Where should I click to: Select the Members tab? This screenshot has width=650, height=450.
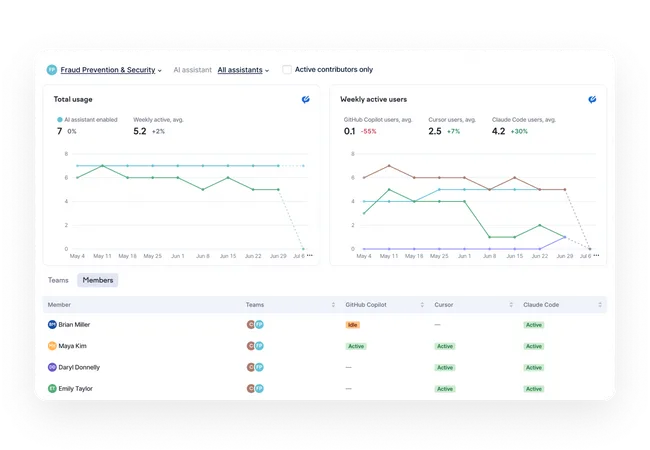coord(98,280)
